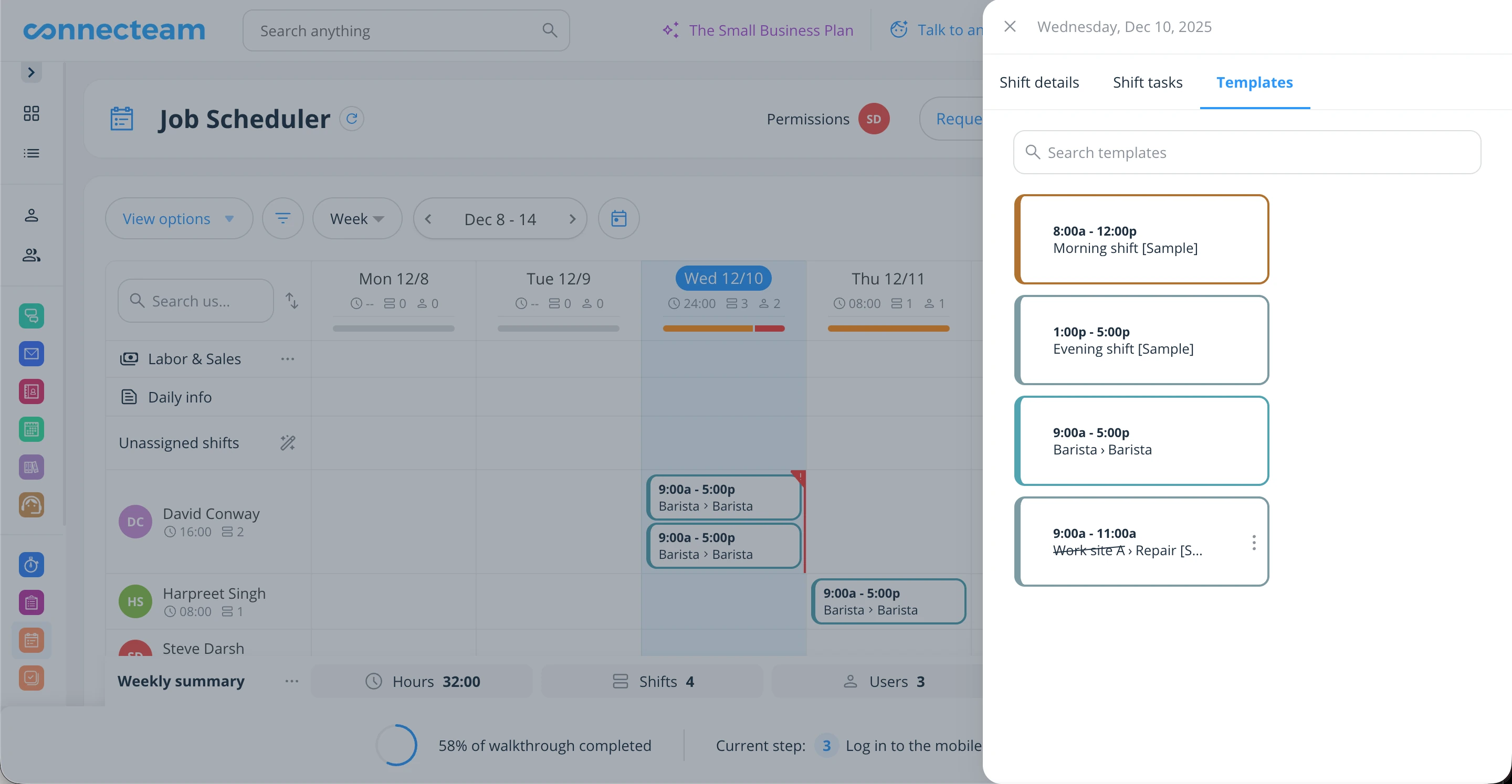Open the Week view dropdown
Image resolution: width=1512 pixels, height=784 pixels.
357,218
